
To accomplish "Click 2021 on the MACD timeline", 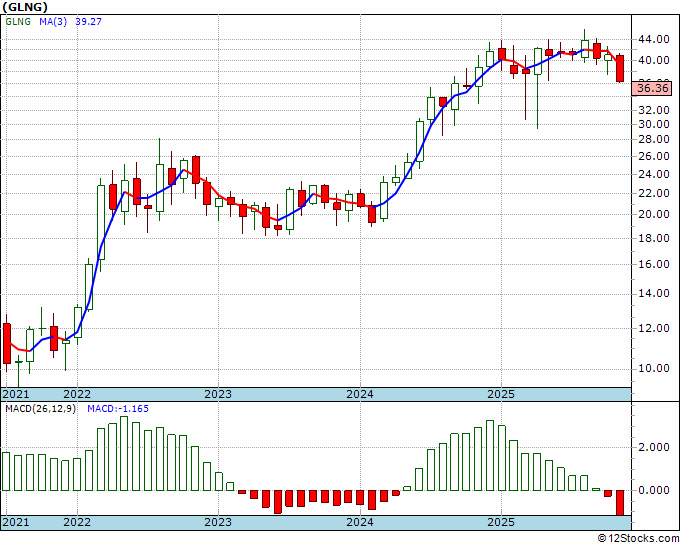I will coord(16,522).
